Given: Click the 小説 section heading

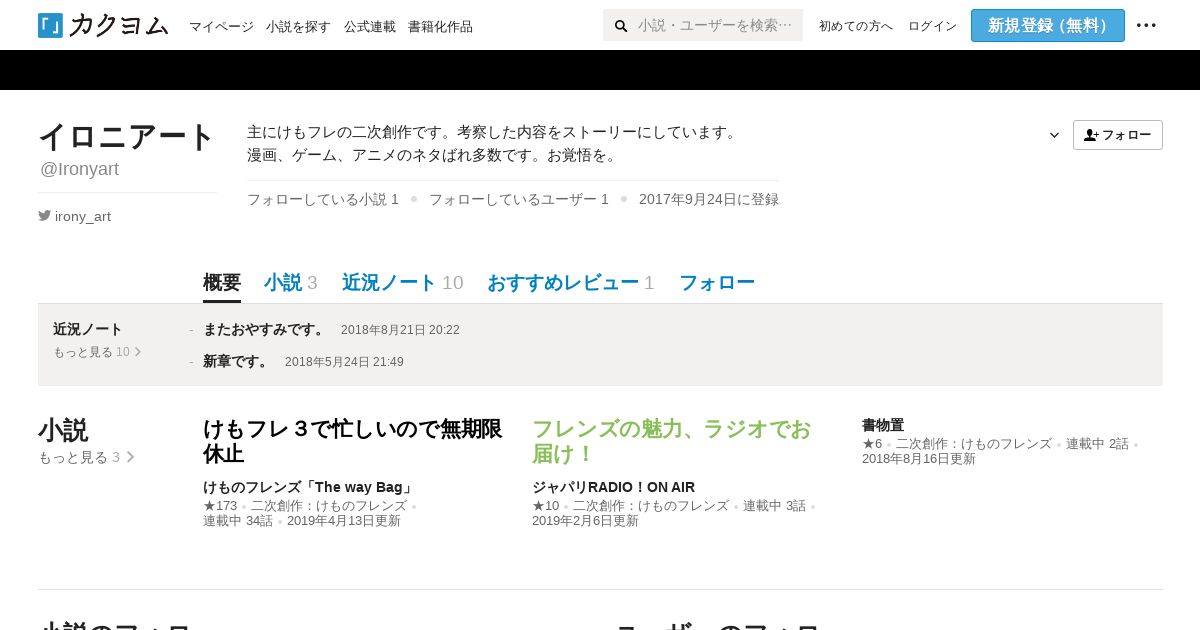Looking at the screenshot, I should coord(63,430).
